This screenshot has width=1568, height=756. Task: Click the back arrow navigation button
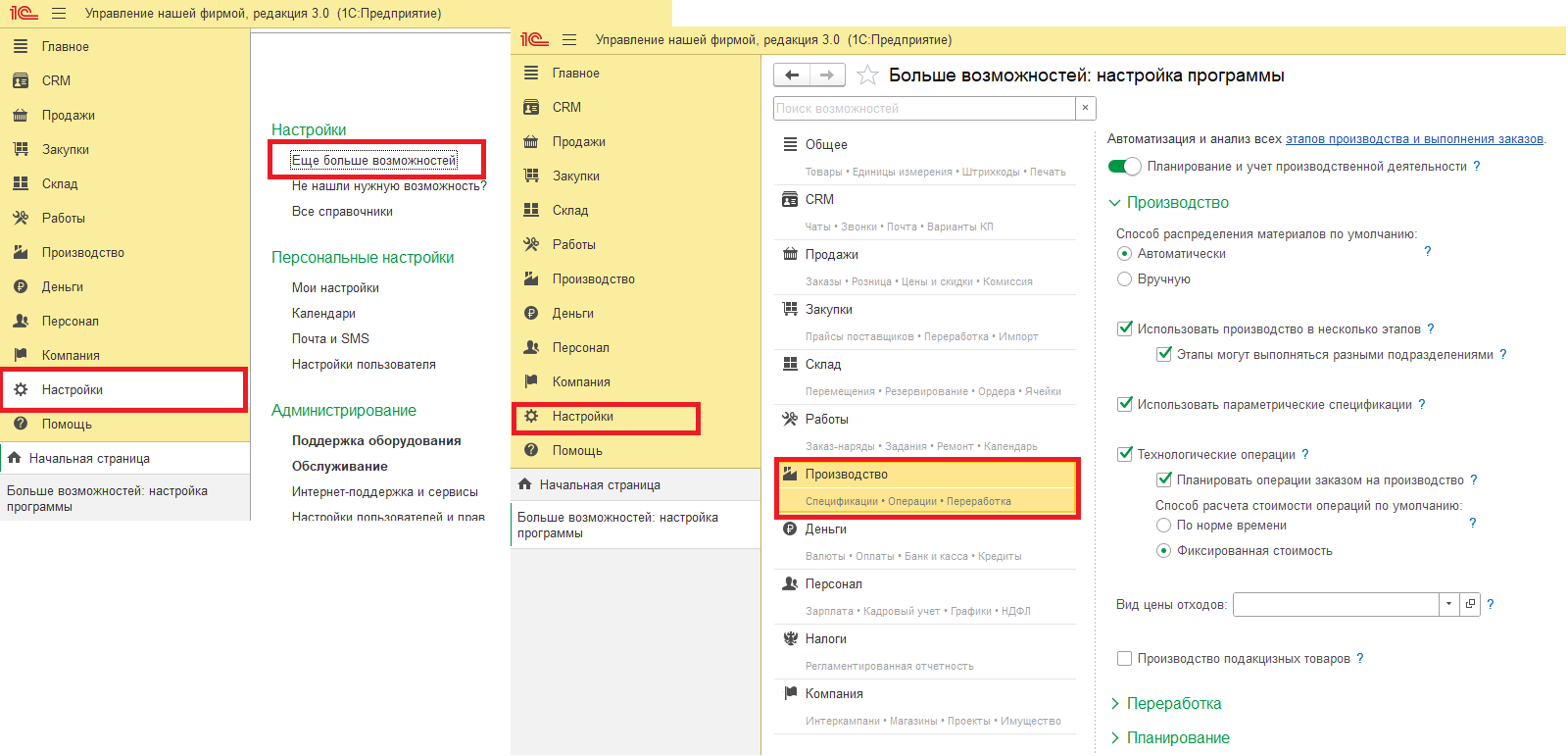pos(792,76)
